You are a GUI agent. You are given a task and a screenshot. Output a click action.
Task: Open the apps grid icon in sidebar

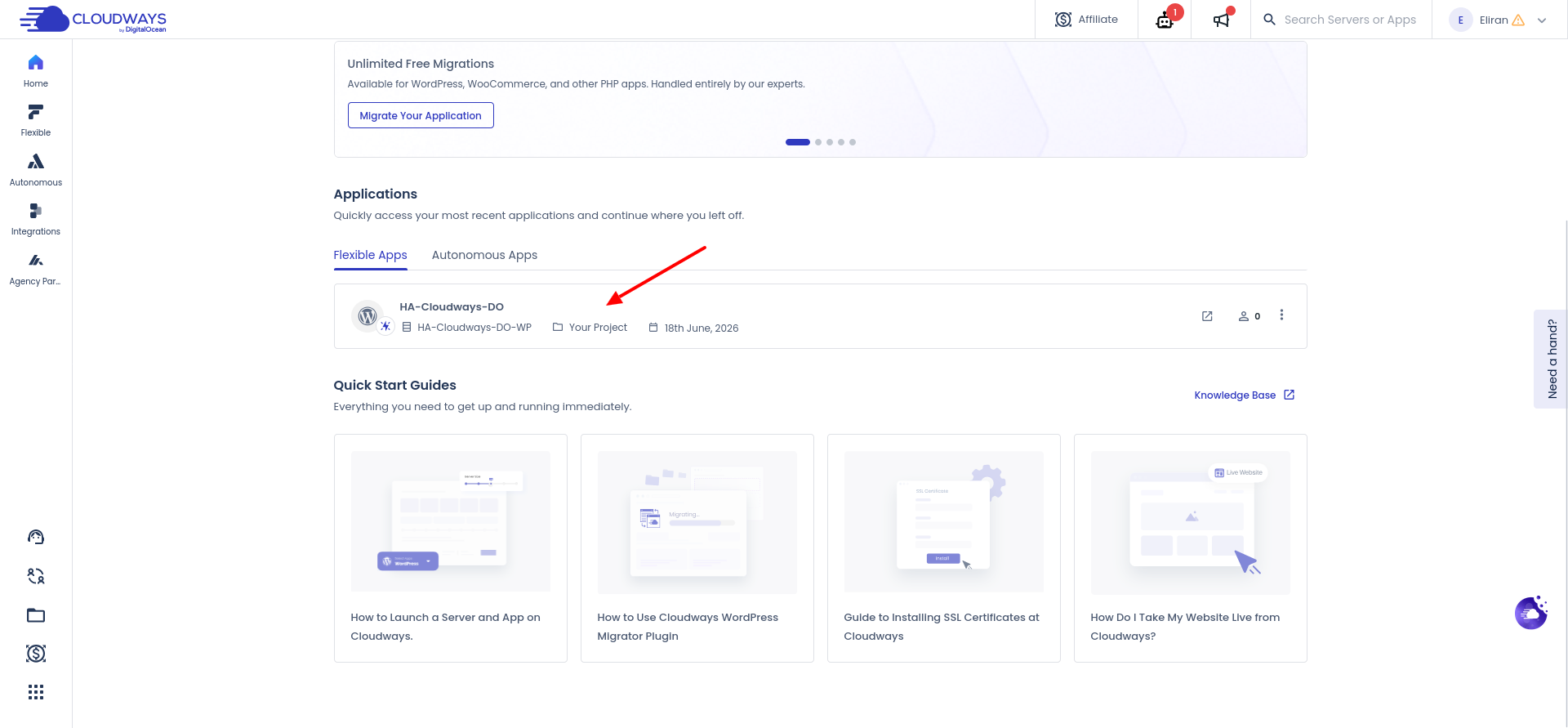pyautogui.click(x=36, y=692)
